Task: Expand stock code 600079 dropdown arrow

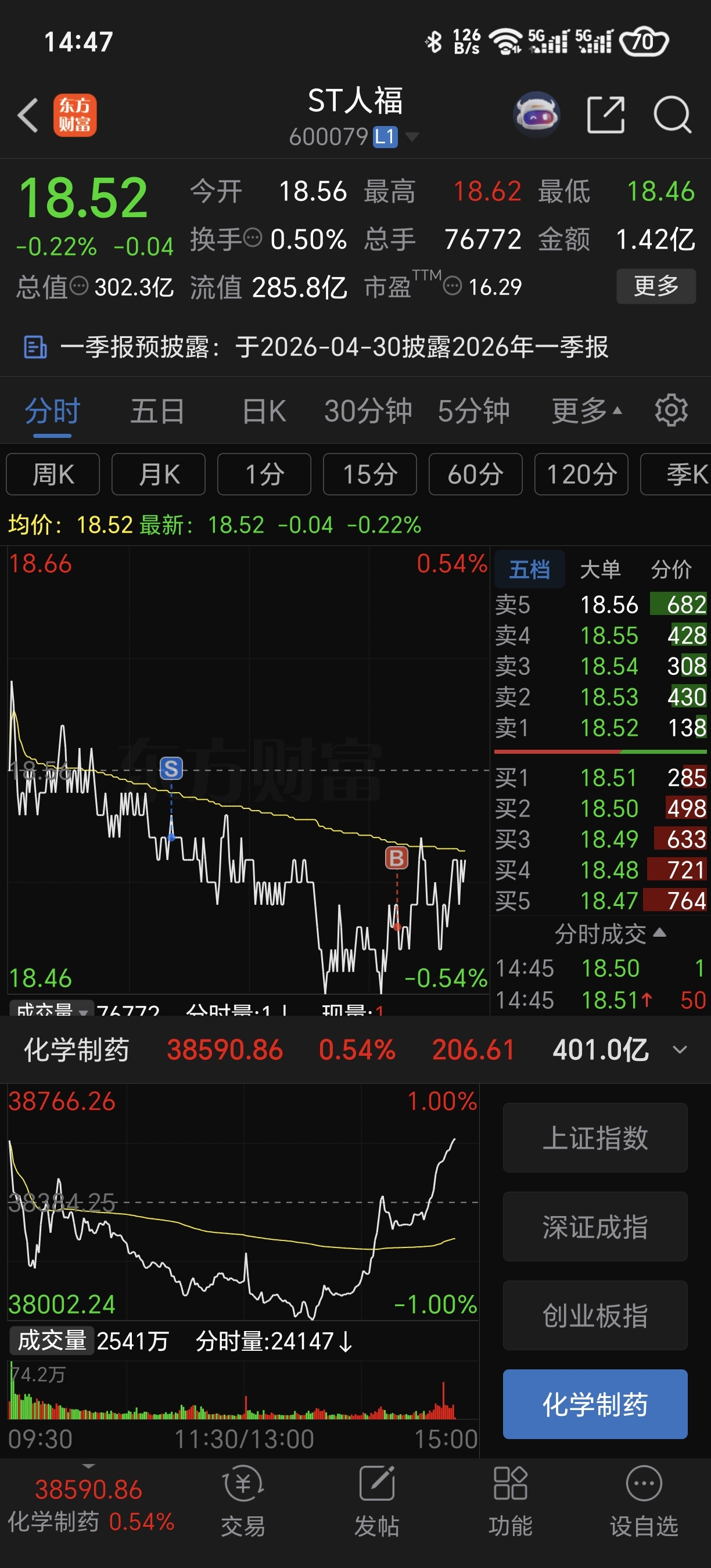Action: tap(412, 136)
